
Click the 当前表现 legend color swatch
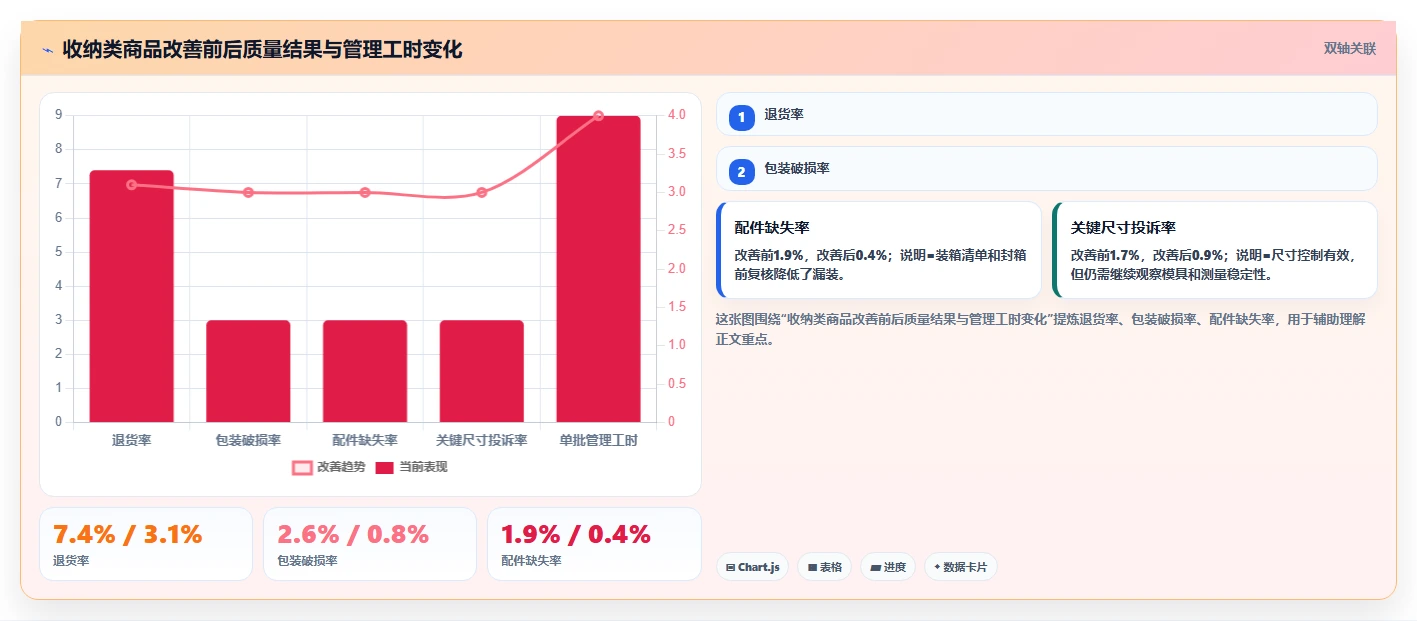tap(385, 467)
